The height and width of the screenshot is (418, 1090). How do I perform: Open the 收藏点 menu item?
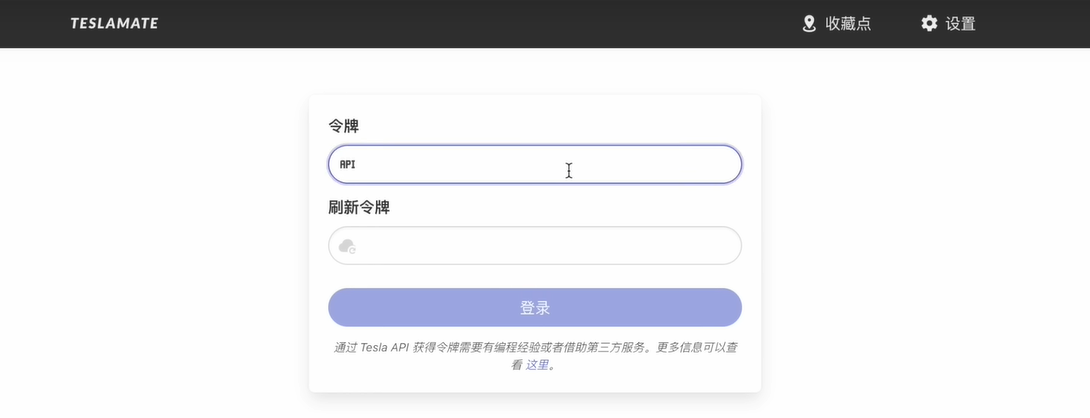tap(847, 23)
